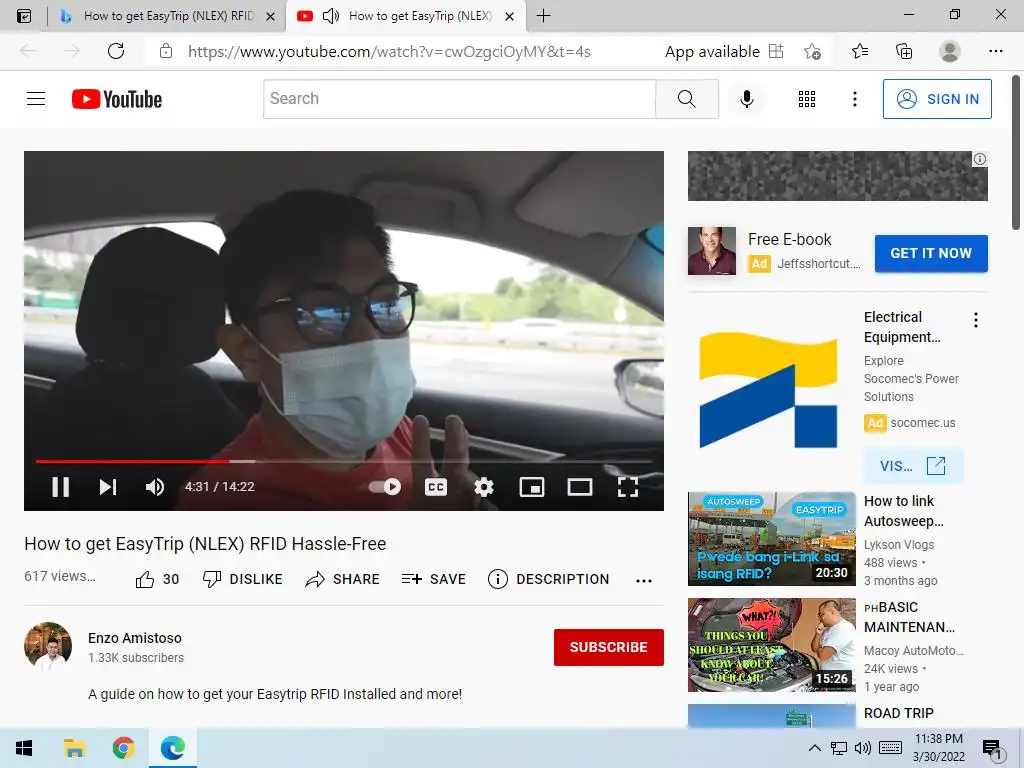This screenshot has height=768, width=1024.
Task: Show the video DESCRIPTION
Action: tap(549, 579)
